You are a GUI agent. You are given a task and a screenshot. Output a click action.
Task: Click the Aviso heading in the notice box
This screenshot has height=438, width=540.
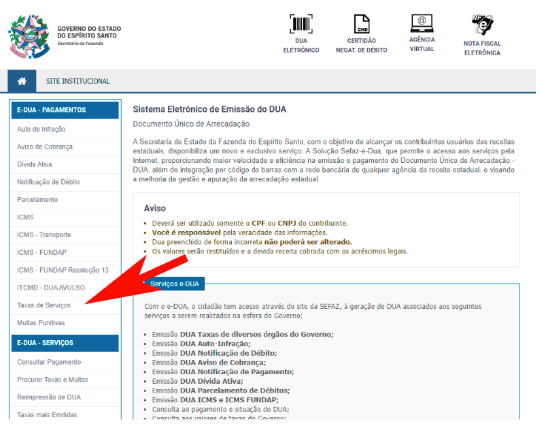tap(155, 208)
